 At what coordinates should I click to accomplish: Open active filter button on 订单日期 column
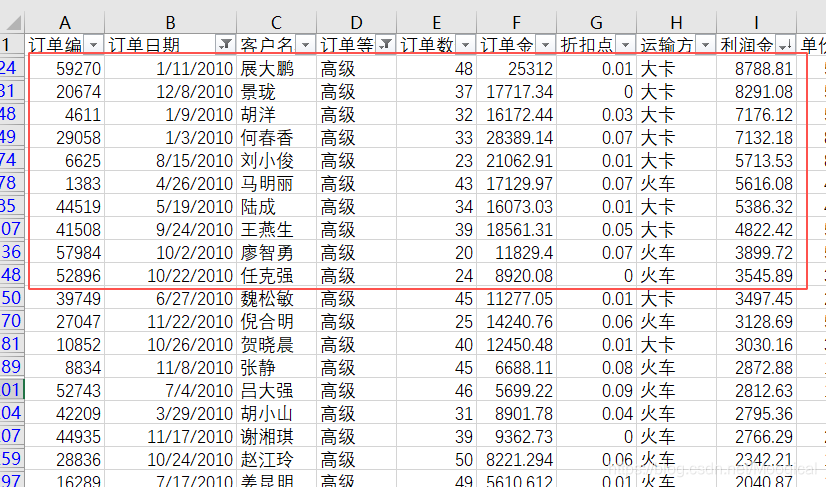225,45
